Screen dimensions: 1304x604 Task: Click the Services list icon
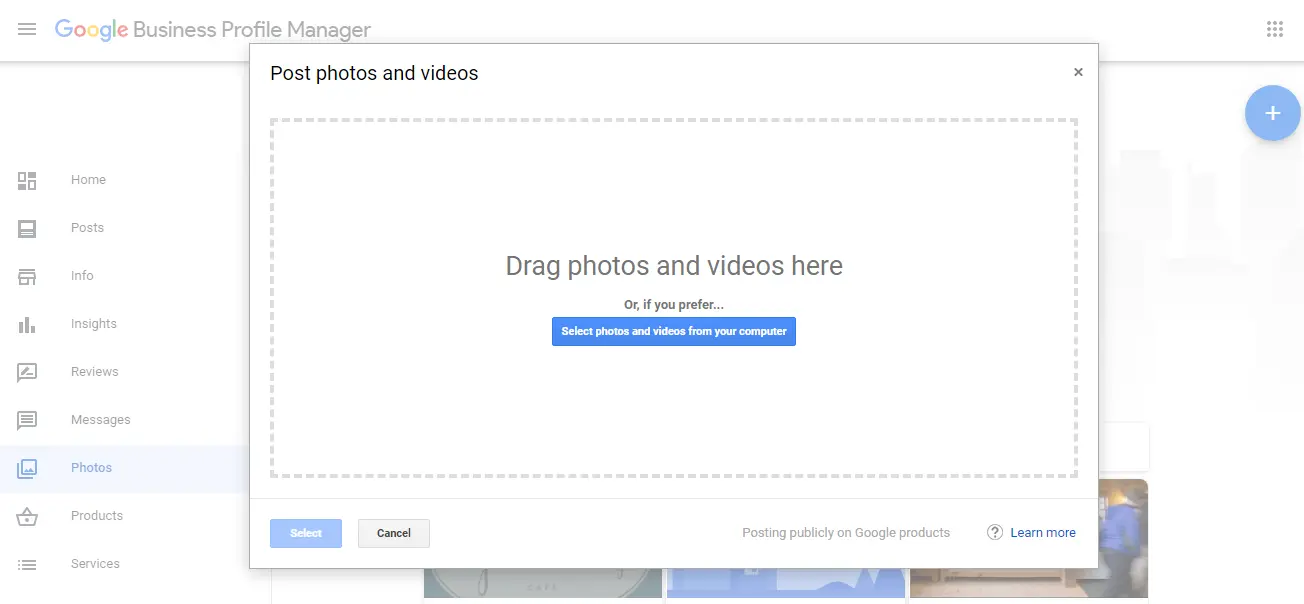coord(27,563)
